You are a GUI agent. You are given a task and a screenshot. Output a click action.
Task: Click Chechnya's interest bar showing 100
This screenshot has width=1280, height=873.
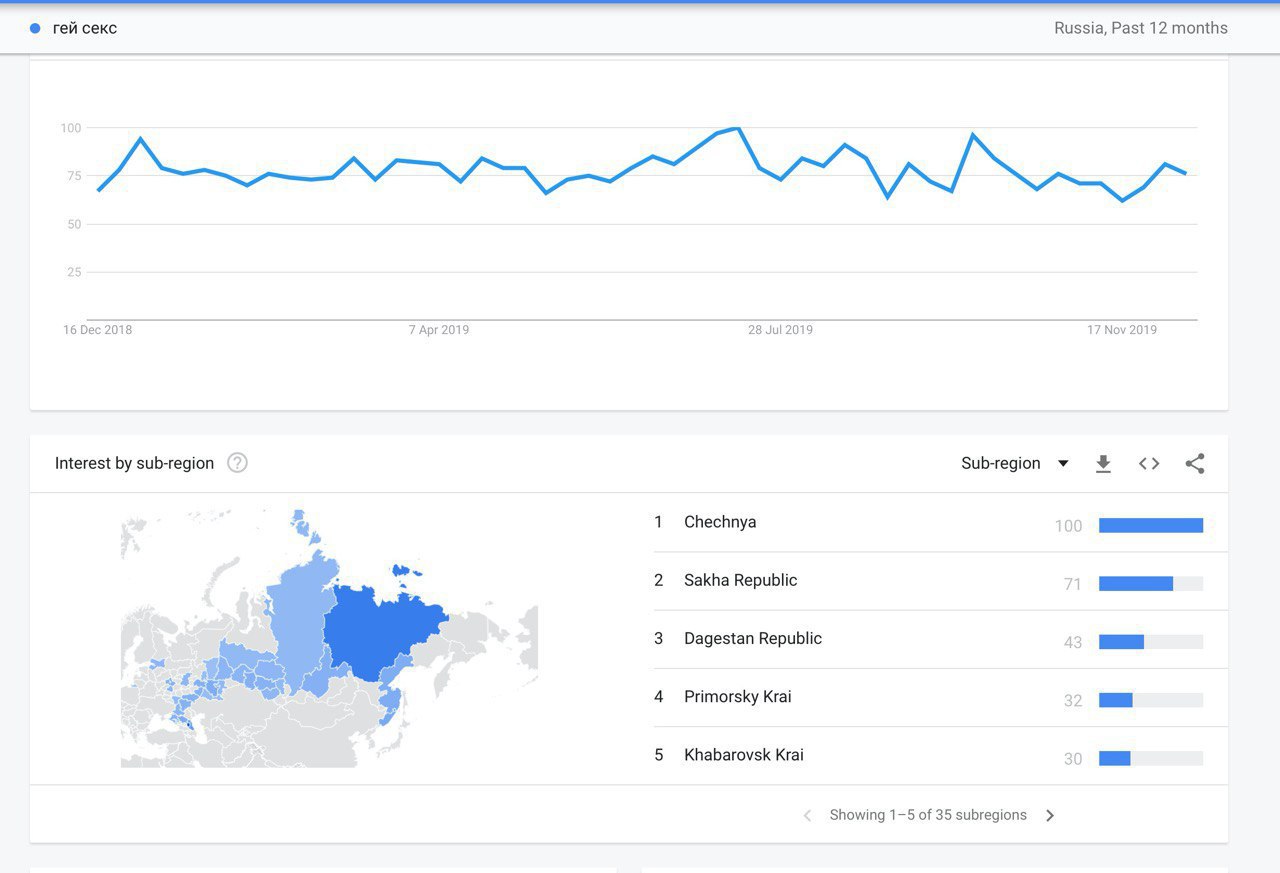(1151, 526)
